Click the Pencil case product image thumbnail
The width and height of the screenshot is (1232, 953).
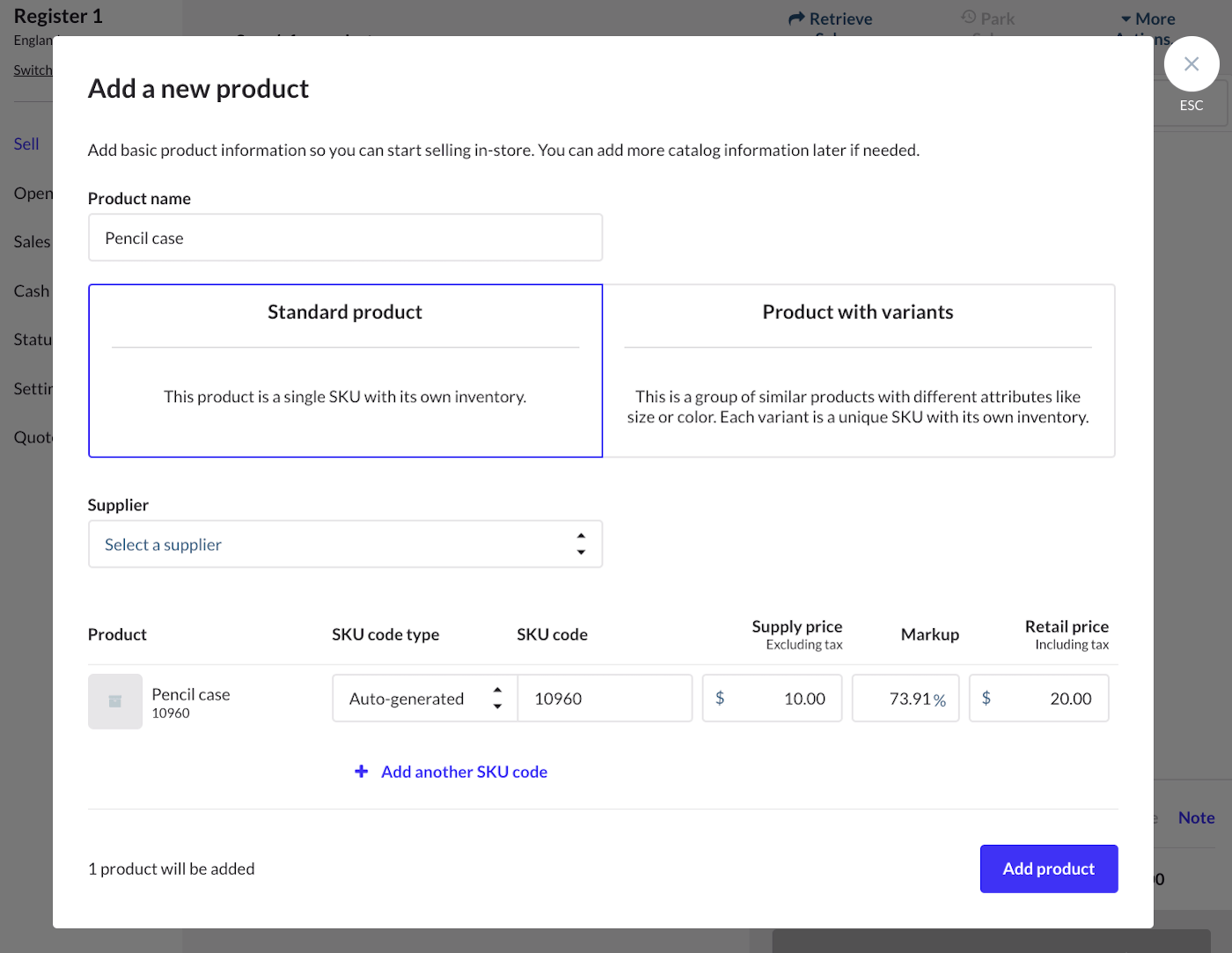click(x=114, y=701)
